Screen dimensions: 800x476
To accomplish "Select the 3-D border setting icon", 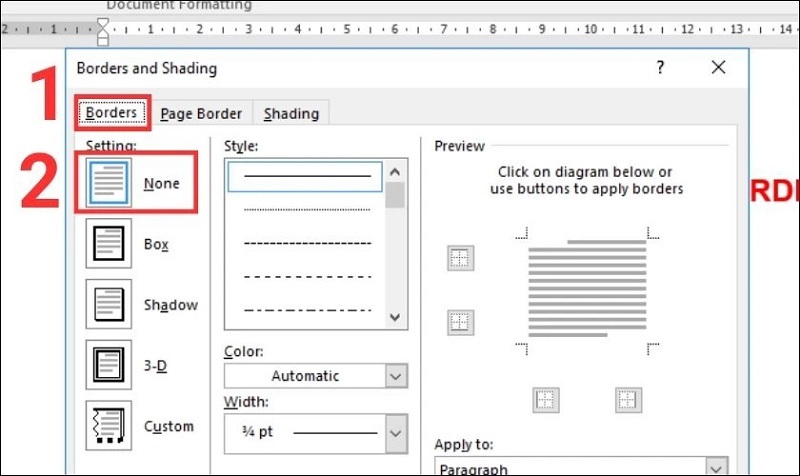I will coord(106,365).
